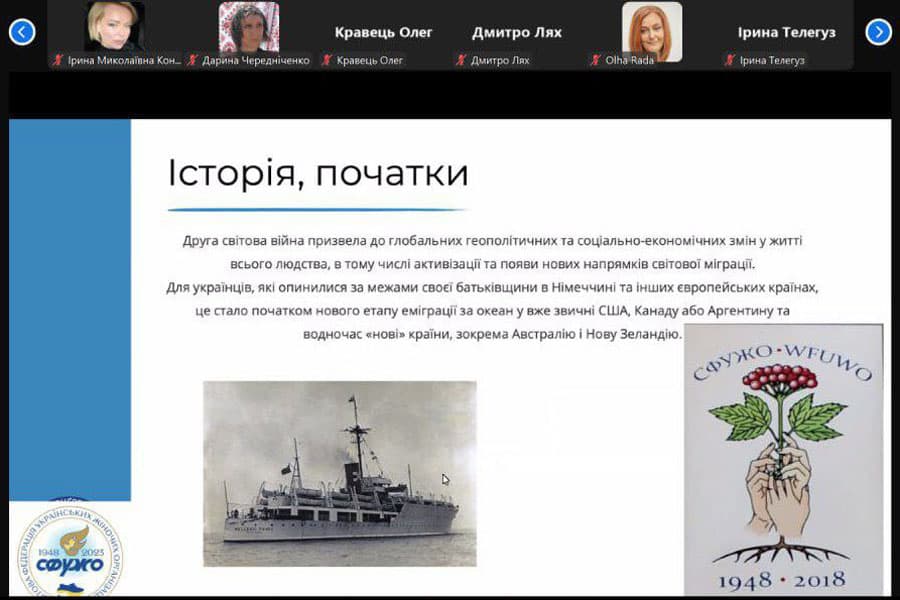Screen dimensions: 900x600
Task: Click the blue right arrow to see more participants
Action: pyautogui.click(x=877, y=32)
